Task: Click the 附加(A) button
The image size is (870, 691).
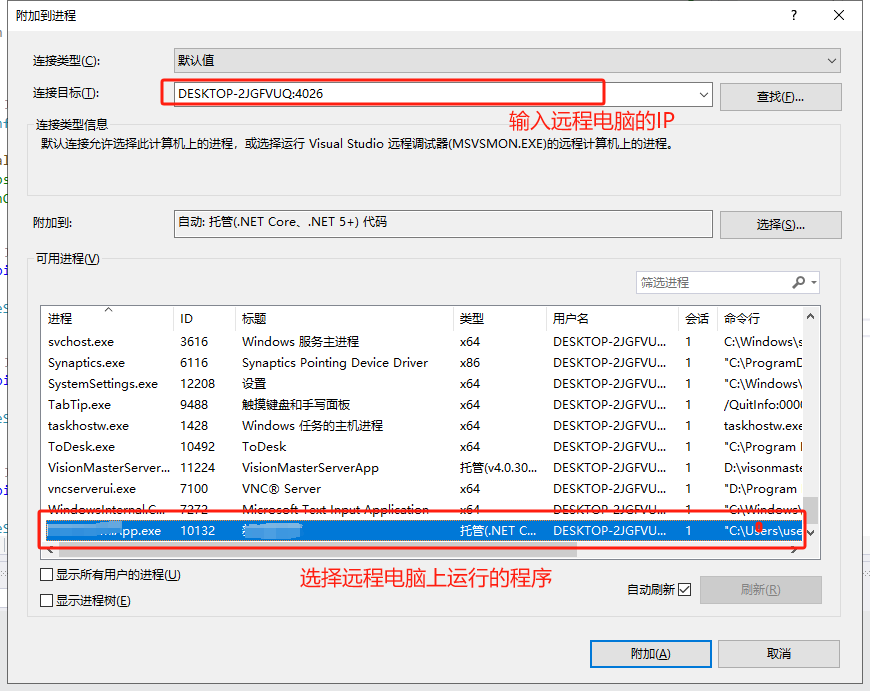Action: click(650, 654)
